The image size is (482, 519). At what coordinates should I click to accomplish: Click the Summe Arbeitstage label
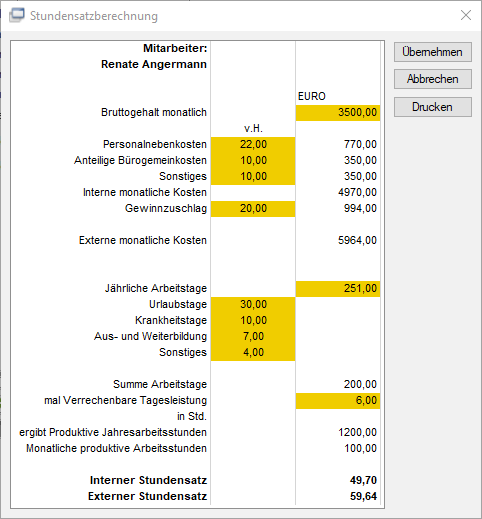click(160, 384)
